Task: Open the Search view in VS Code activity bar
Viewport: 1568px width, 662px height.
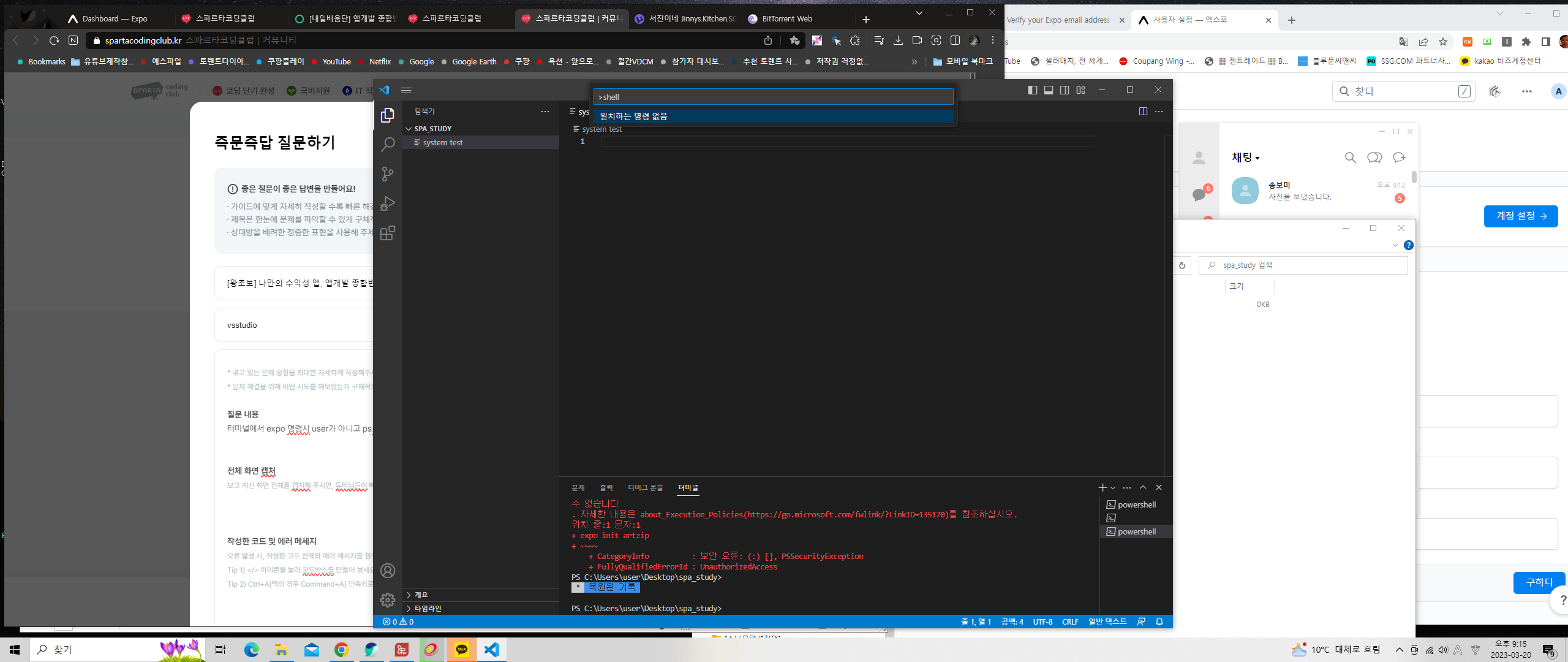Action: [388, 145]
